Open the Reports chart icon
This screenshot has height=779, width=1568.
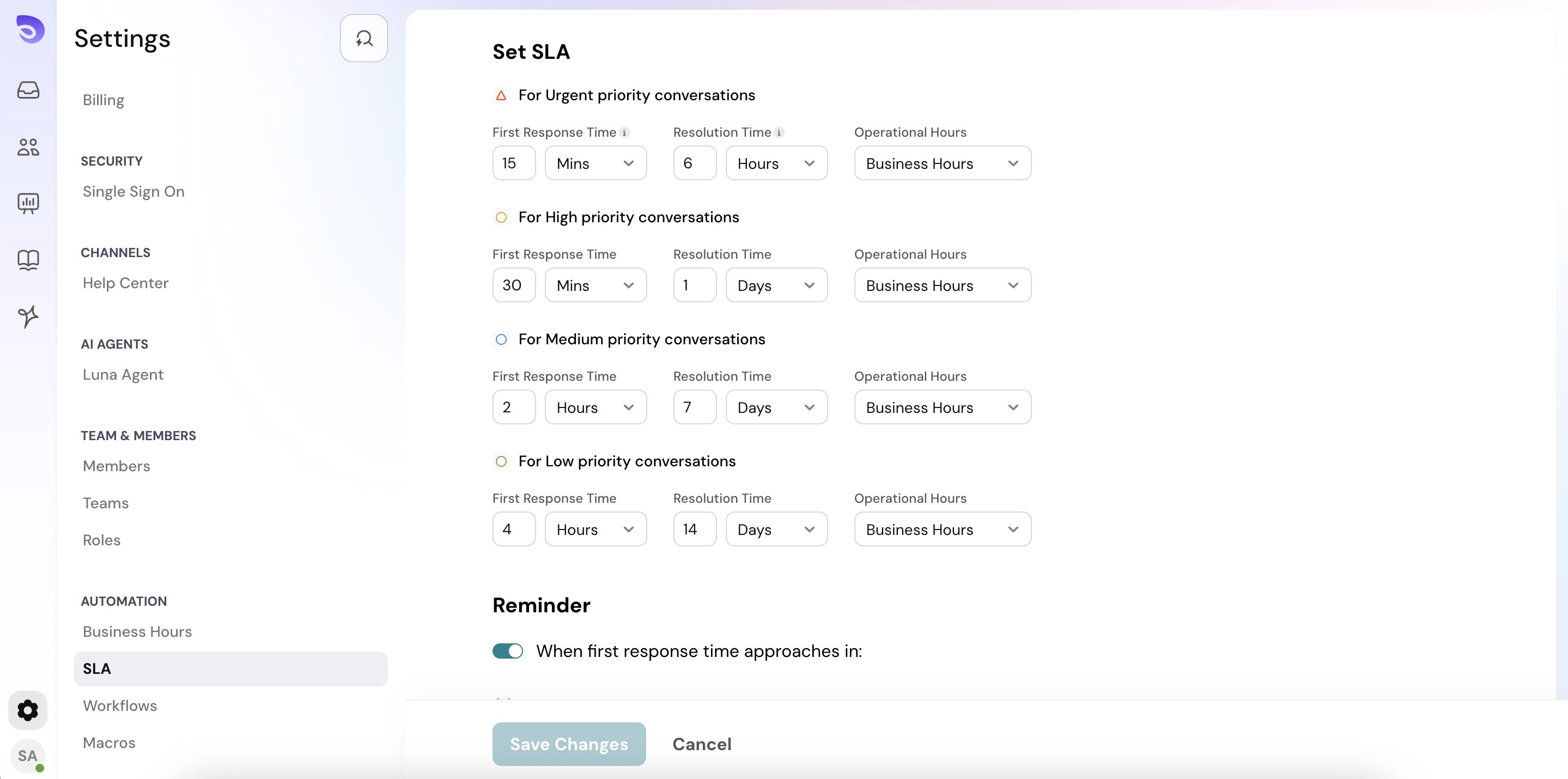click(x=28, y=203)
